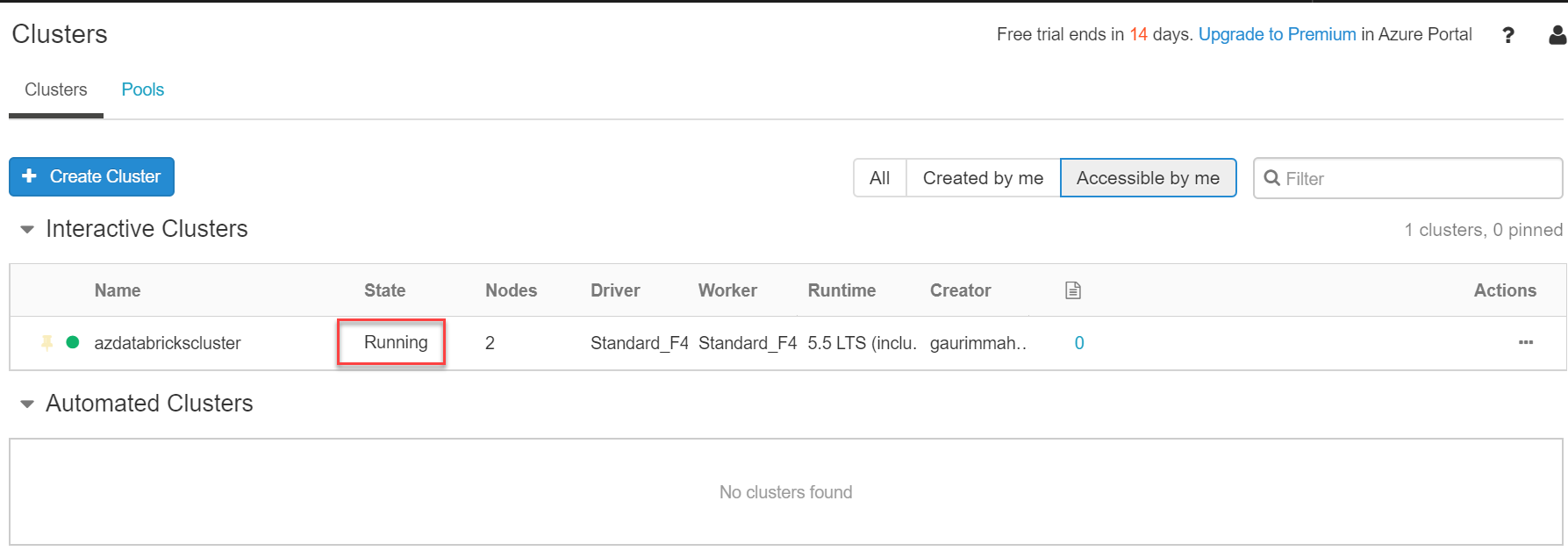Pin the azdatabrickscluster using pin icon
The width and height of the screenshot is (1568, 558).
pyautogui.click(x=47, y=342)
